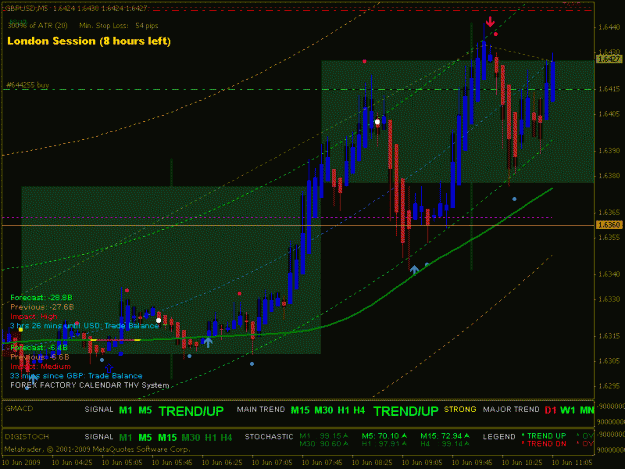Click M30 in the GMACD main trend

tap(324, 410)
